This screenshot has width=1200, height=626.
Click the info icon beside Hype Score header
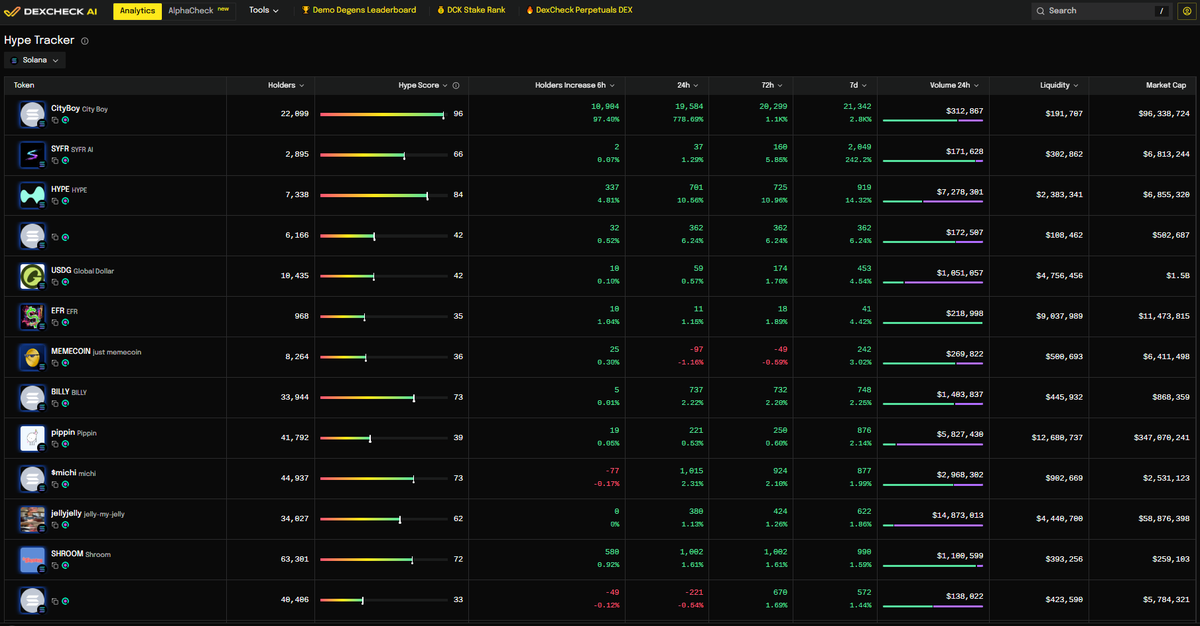457,86
